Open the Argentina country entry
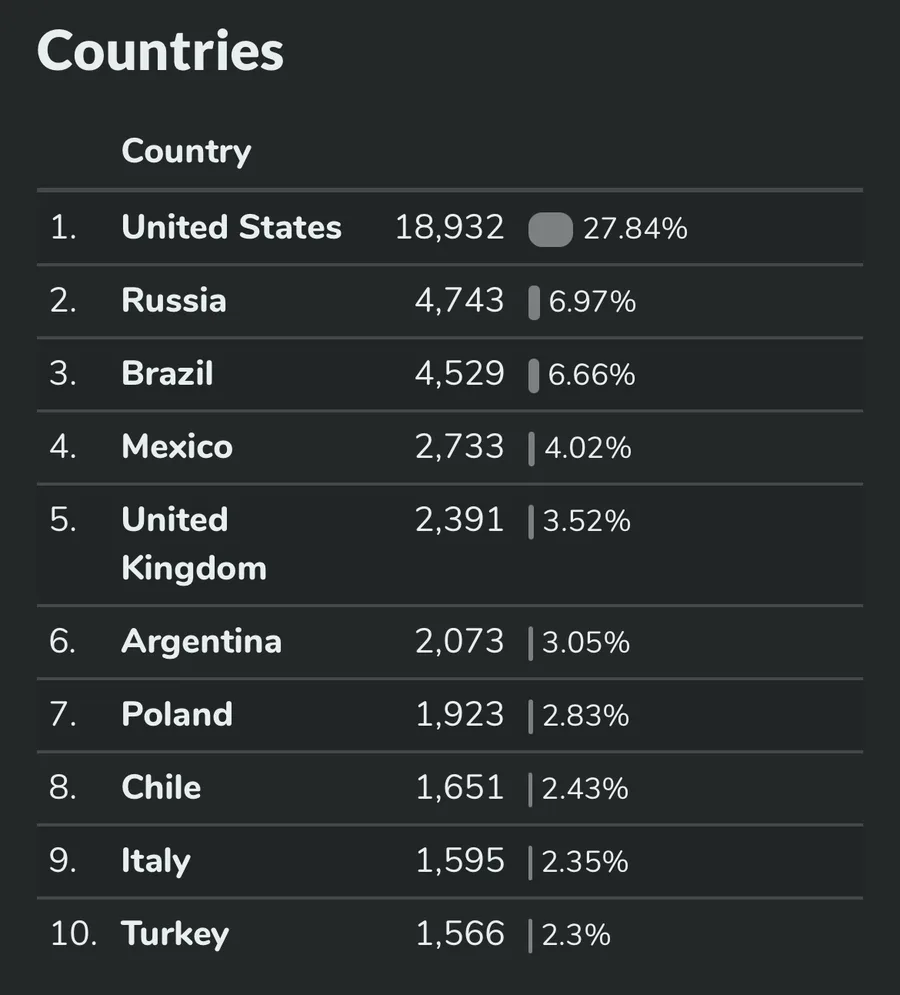900x995 pixels. [201, 641]
